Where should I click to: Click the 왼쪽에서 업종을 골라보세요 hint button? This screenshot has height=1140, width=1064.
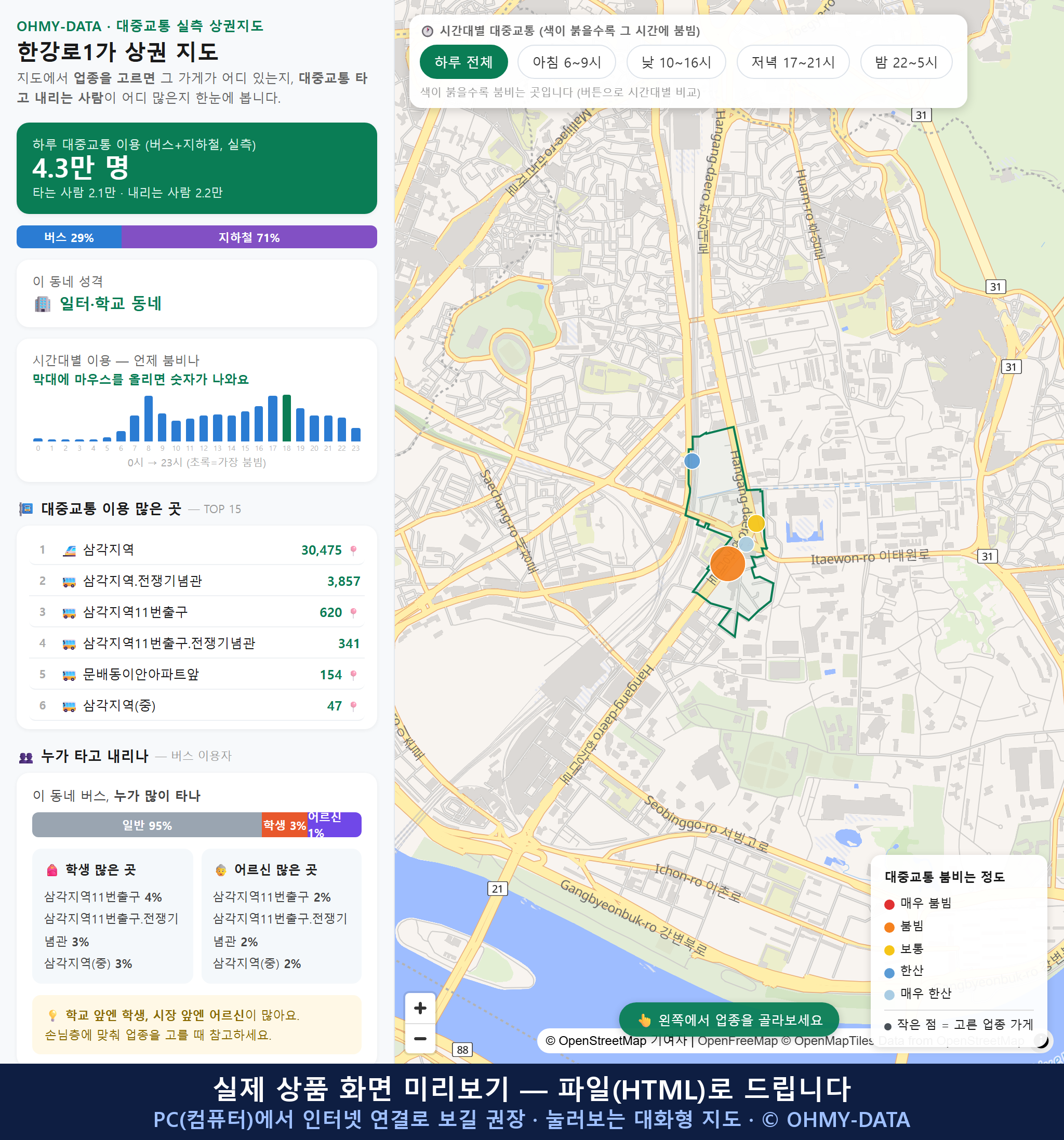coord(728,1020)
